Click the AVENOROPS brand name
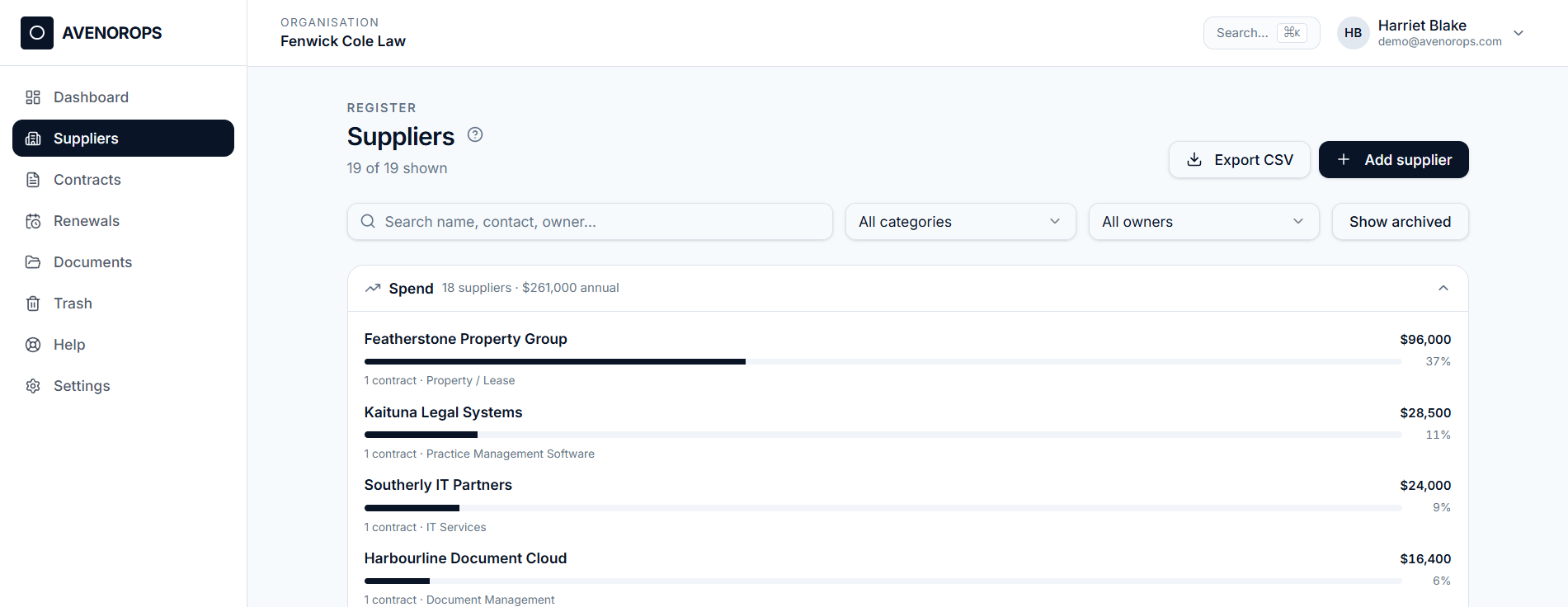The image size is (1568, 607). click(112, 33)
